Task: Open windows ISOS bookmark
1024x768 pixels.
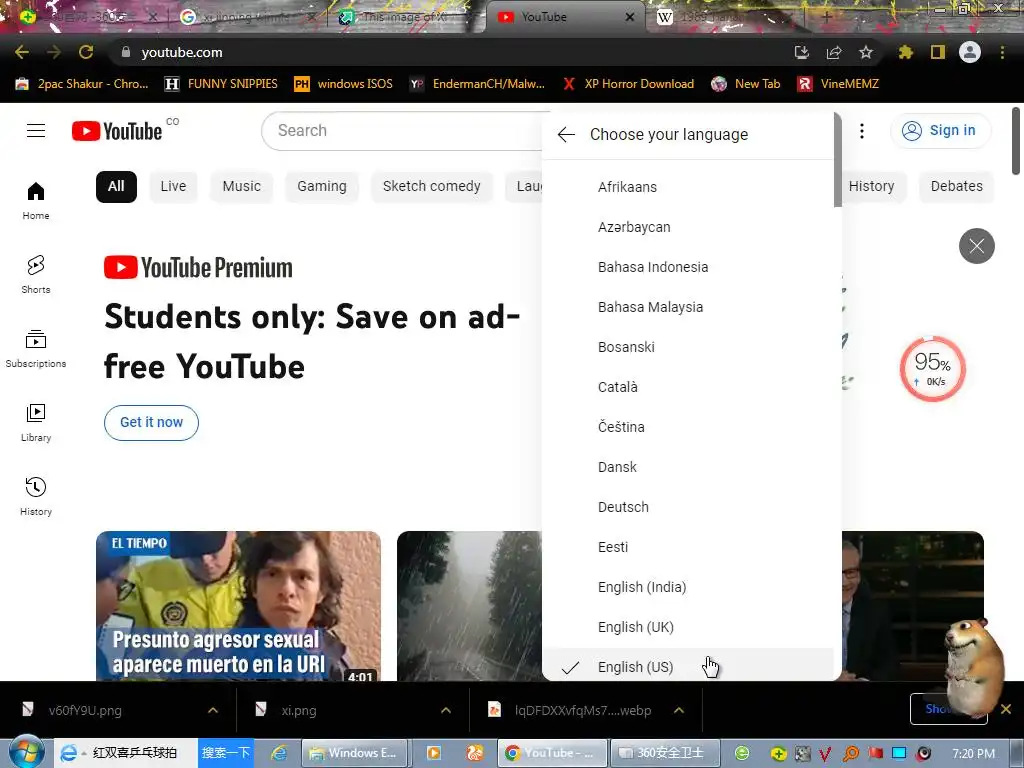Action: point(344,84)
